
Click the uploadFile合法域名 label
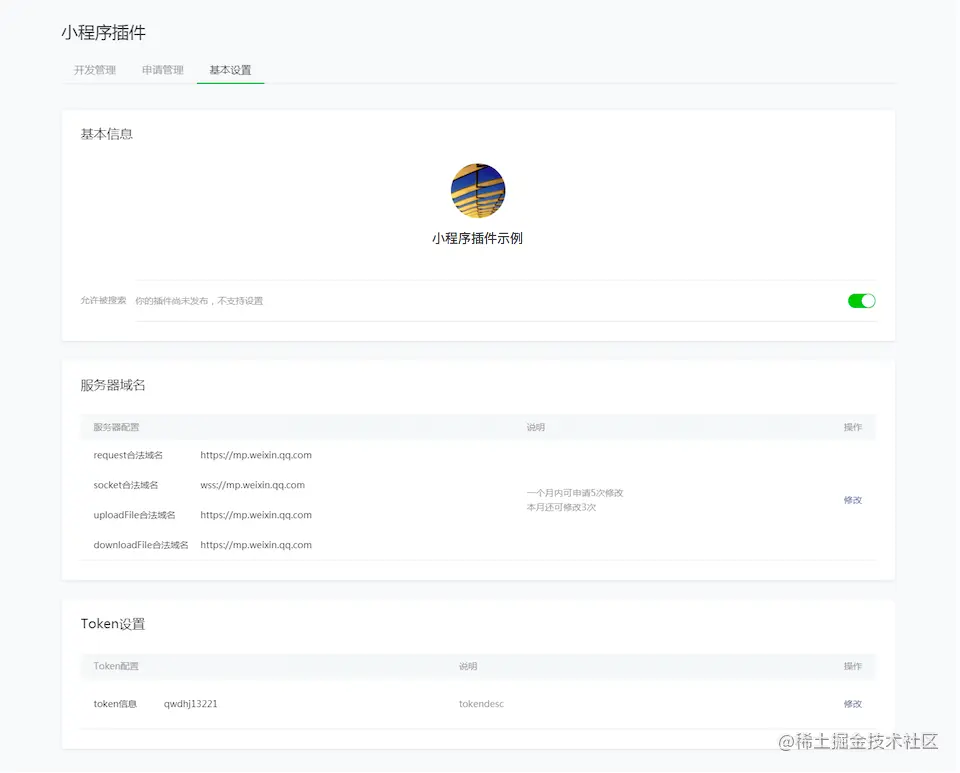tap(134, 515)
